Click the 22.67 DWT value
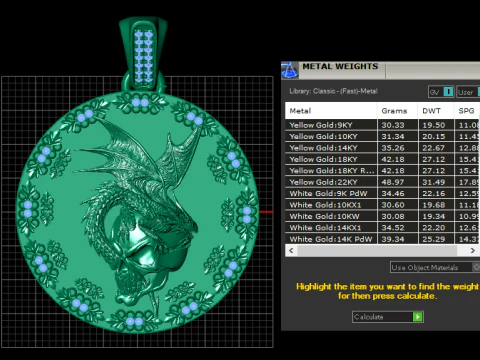The width and height of the screenshot is (480, 360). coord(434,148)
